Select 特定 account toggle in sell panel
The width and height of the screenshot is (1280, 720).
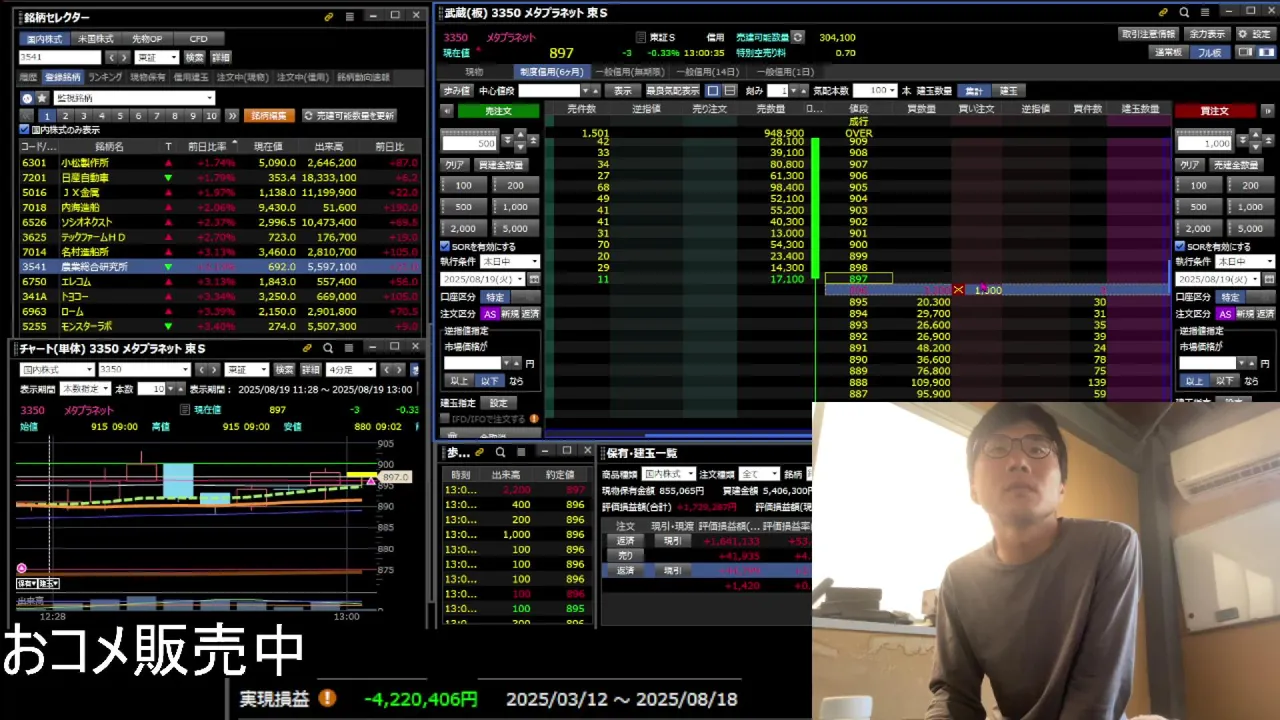pyautogui.click(x=495, y=297)
